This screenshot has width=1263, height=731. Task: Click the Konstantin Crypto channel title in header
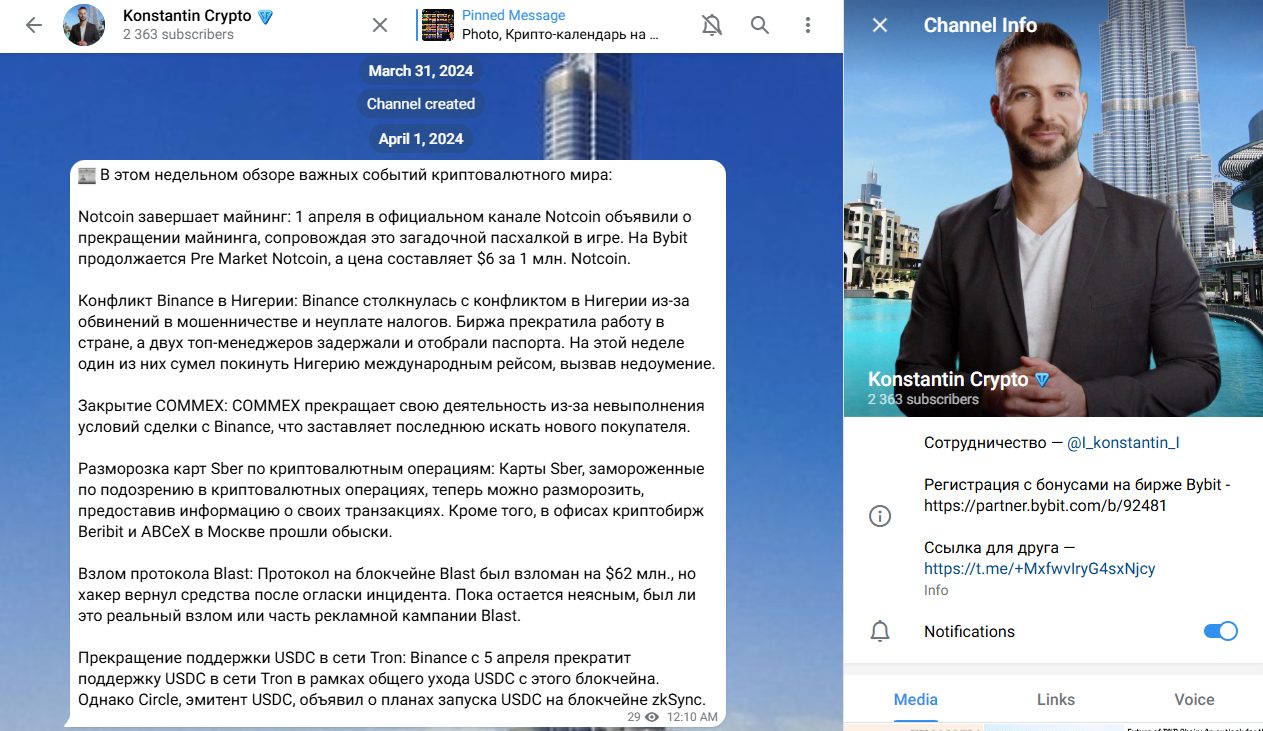[187, 16]
